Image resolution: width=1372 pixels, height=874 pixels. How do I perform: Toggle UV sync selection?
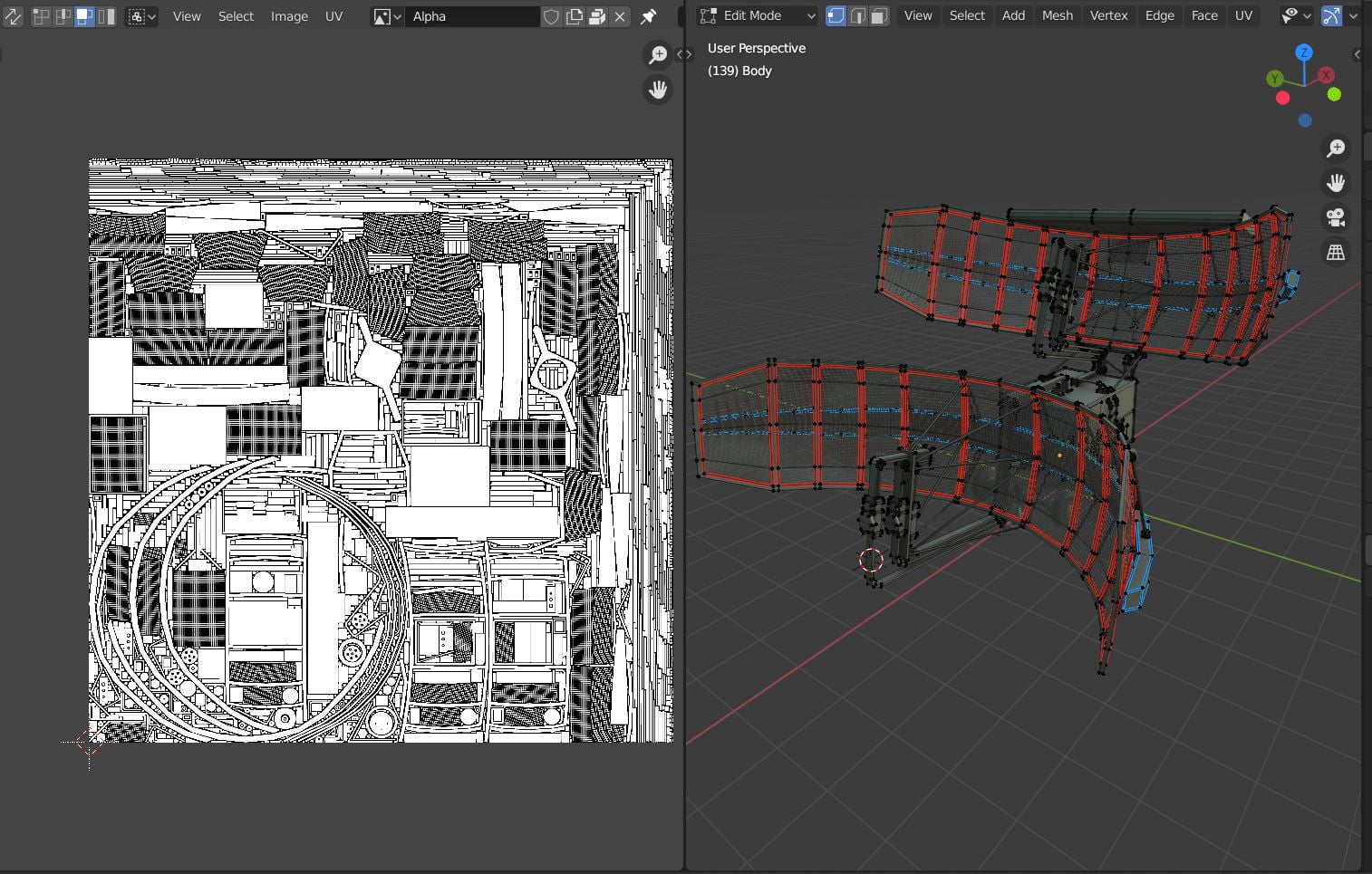[13, 16]
